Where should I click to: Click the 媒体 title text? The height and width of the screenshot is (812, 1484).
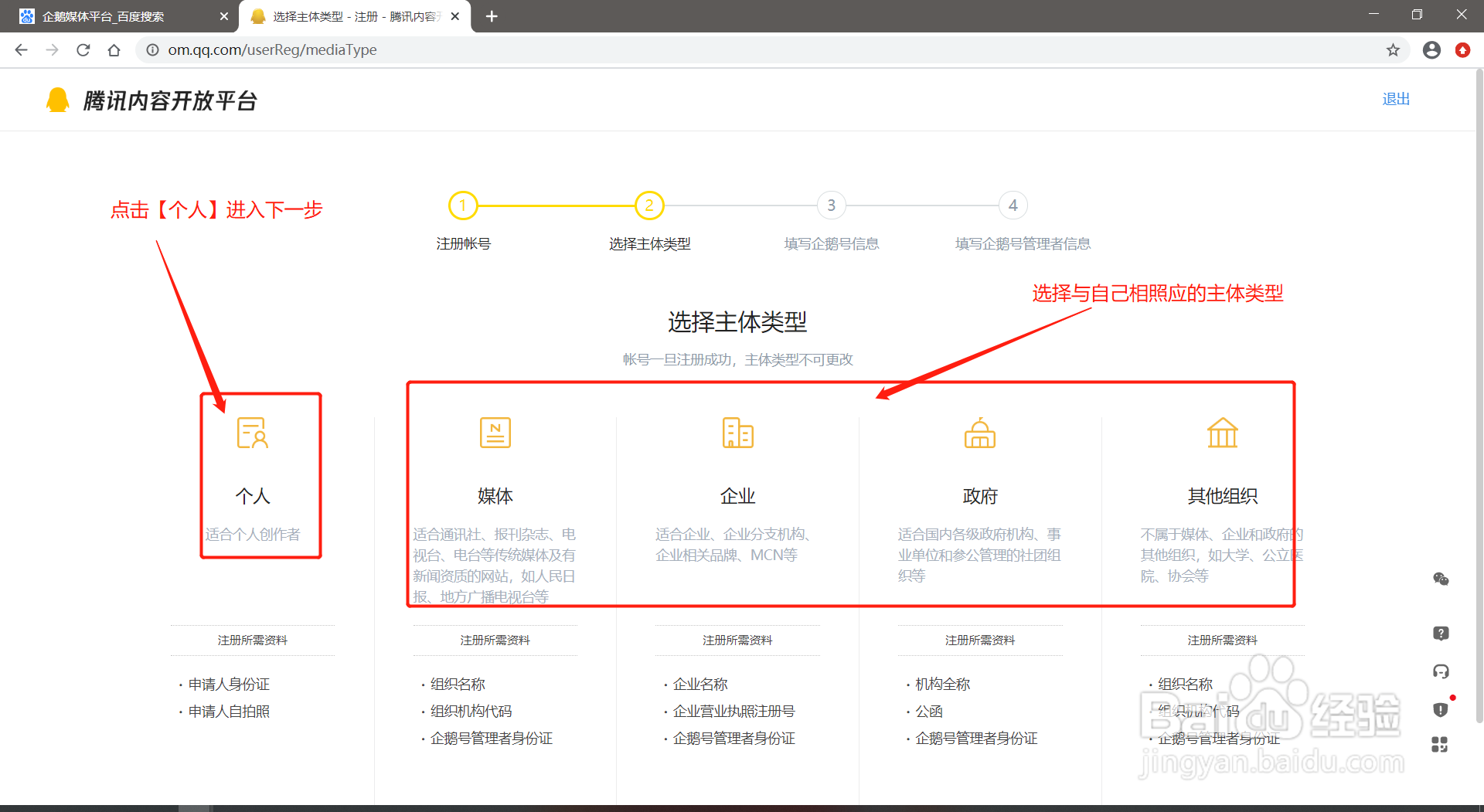[495, 496]
